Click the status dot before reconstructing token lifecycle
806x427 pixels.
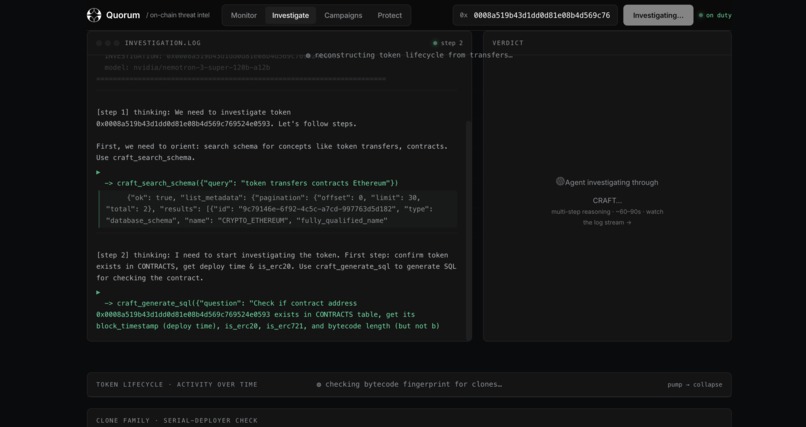[308, 55]
